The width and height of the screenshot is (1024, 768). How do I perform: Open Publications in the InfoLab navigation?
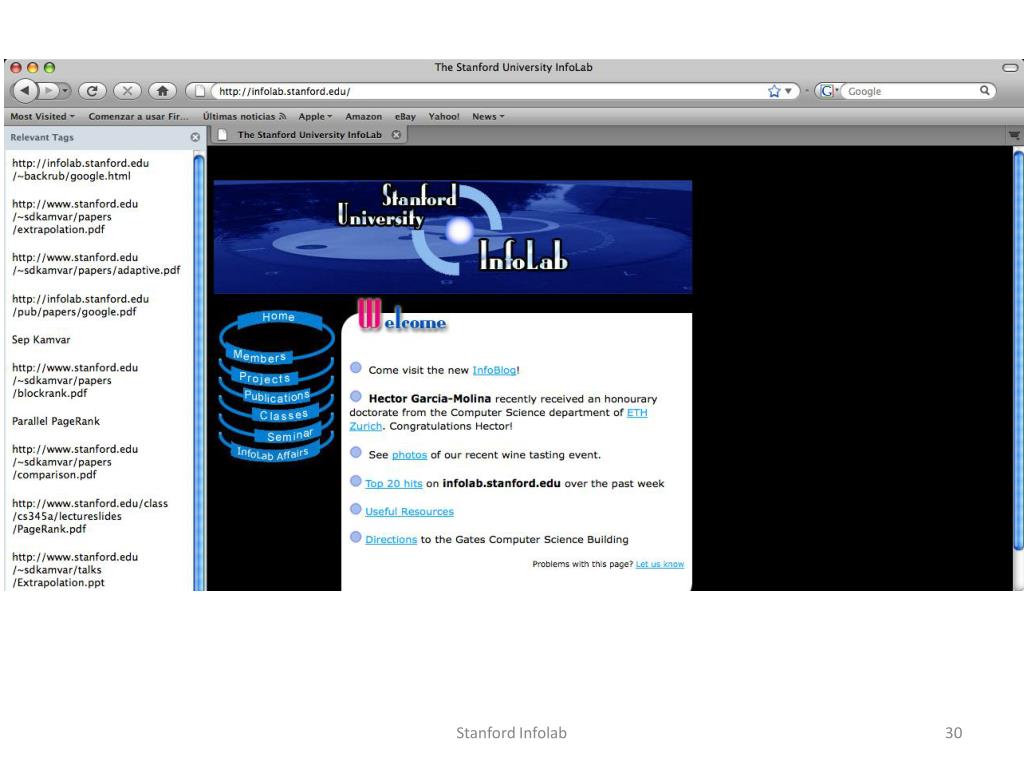[276, 396]
